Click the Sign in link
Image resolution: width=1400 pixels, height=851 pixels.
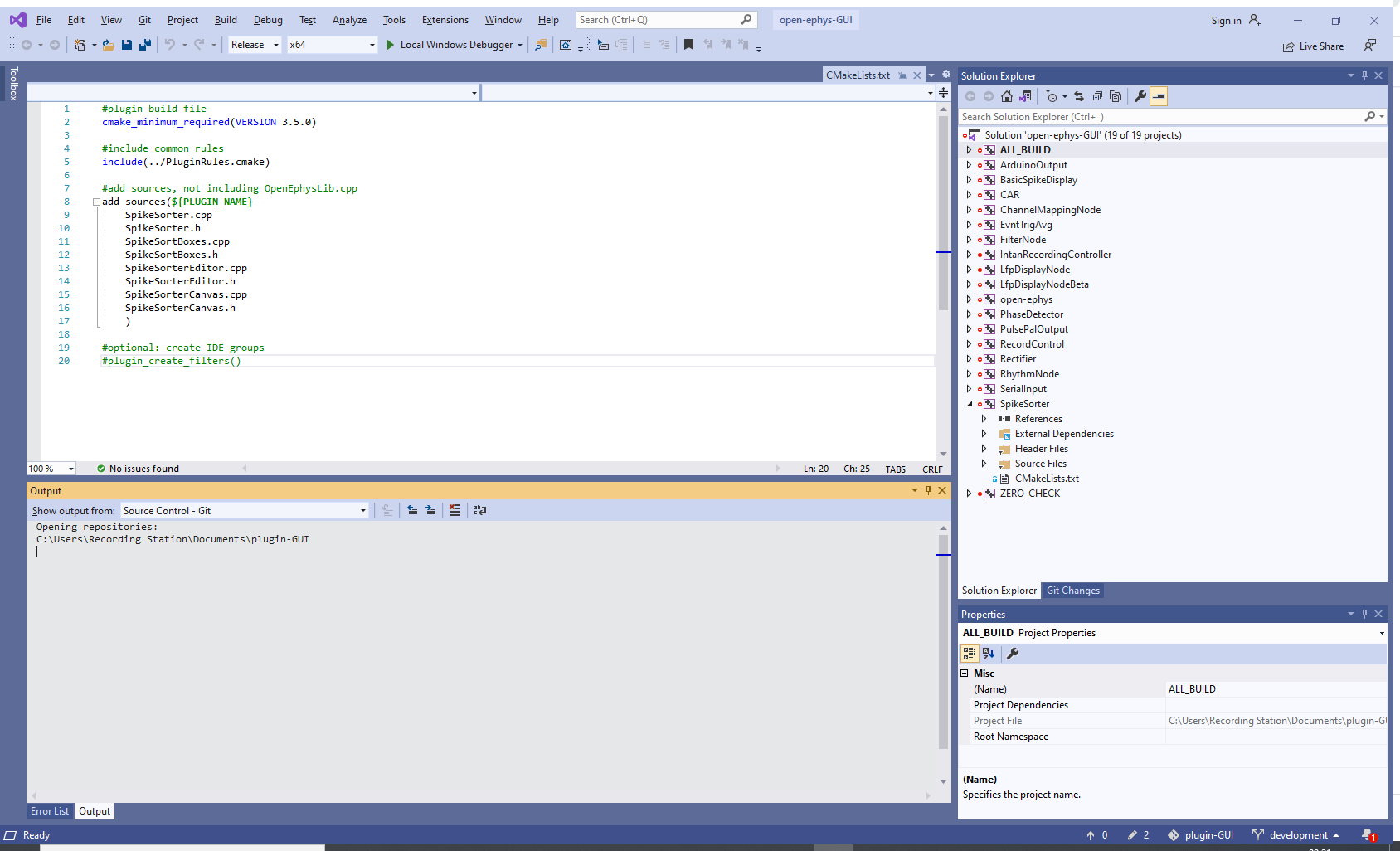pos(1227,20)
